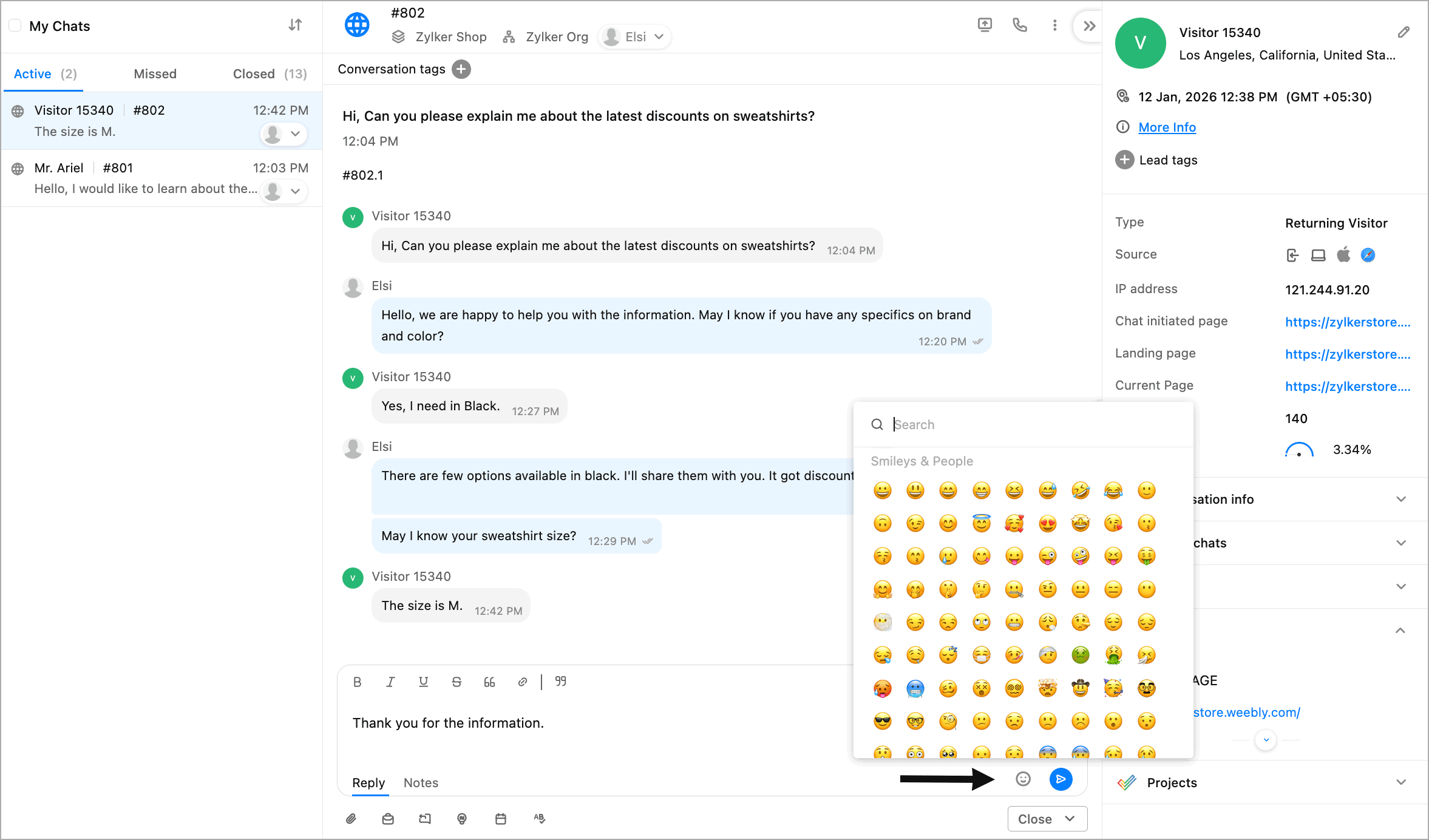Click the Bold formatting icon
The image size is (1429, 840).
click(x=358, y=682)
